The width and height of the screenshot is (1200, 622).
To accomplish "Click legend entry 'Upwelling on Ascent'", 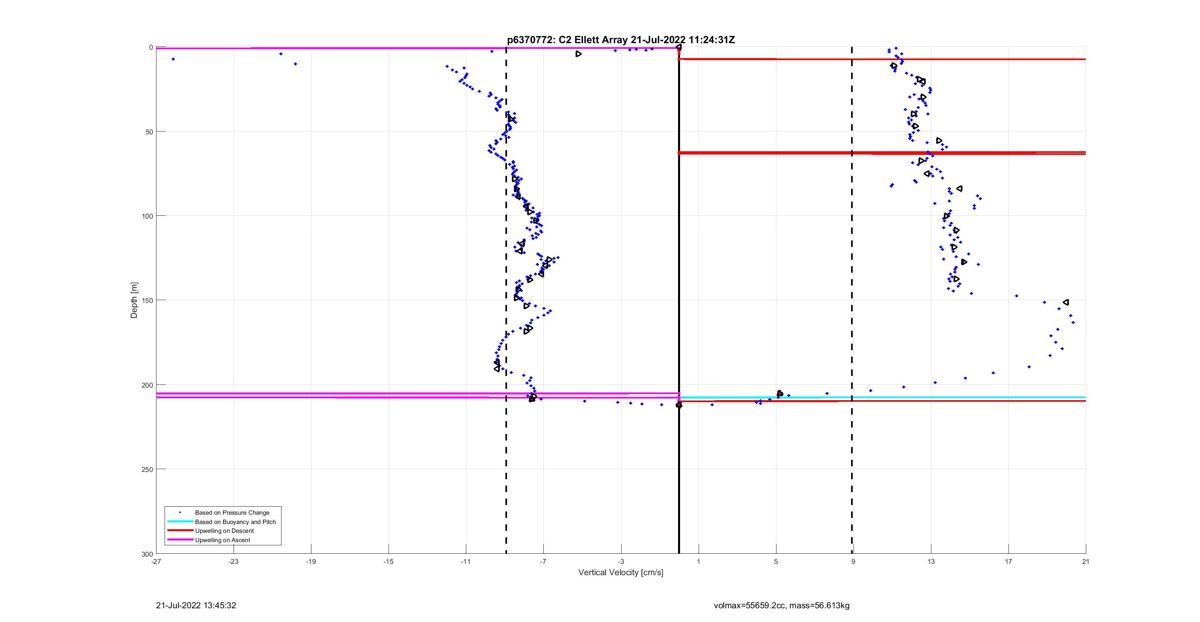I will click(x=223, y=540).
